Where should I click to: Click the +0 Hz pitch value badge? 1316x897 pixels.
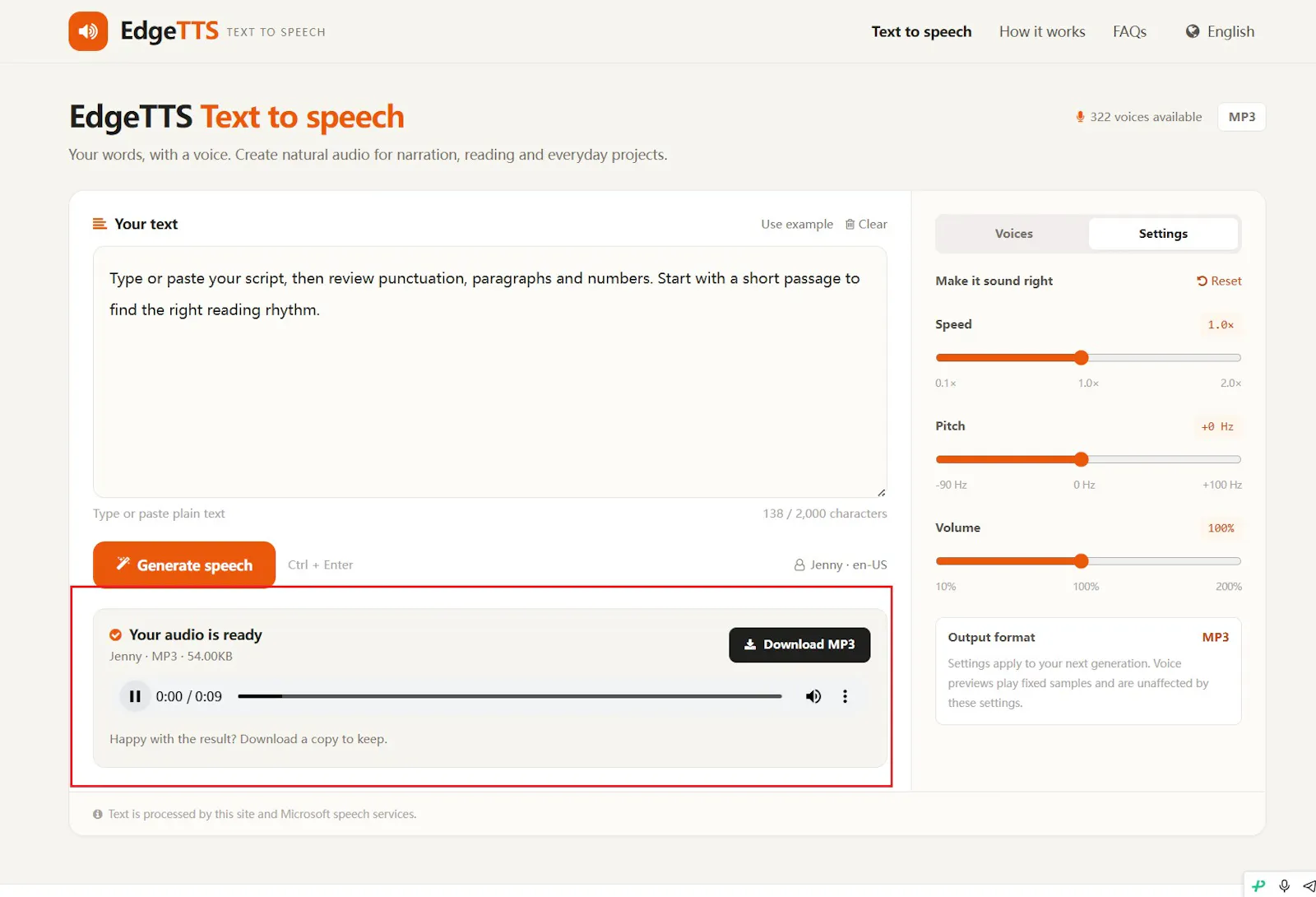[1217, 426]
